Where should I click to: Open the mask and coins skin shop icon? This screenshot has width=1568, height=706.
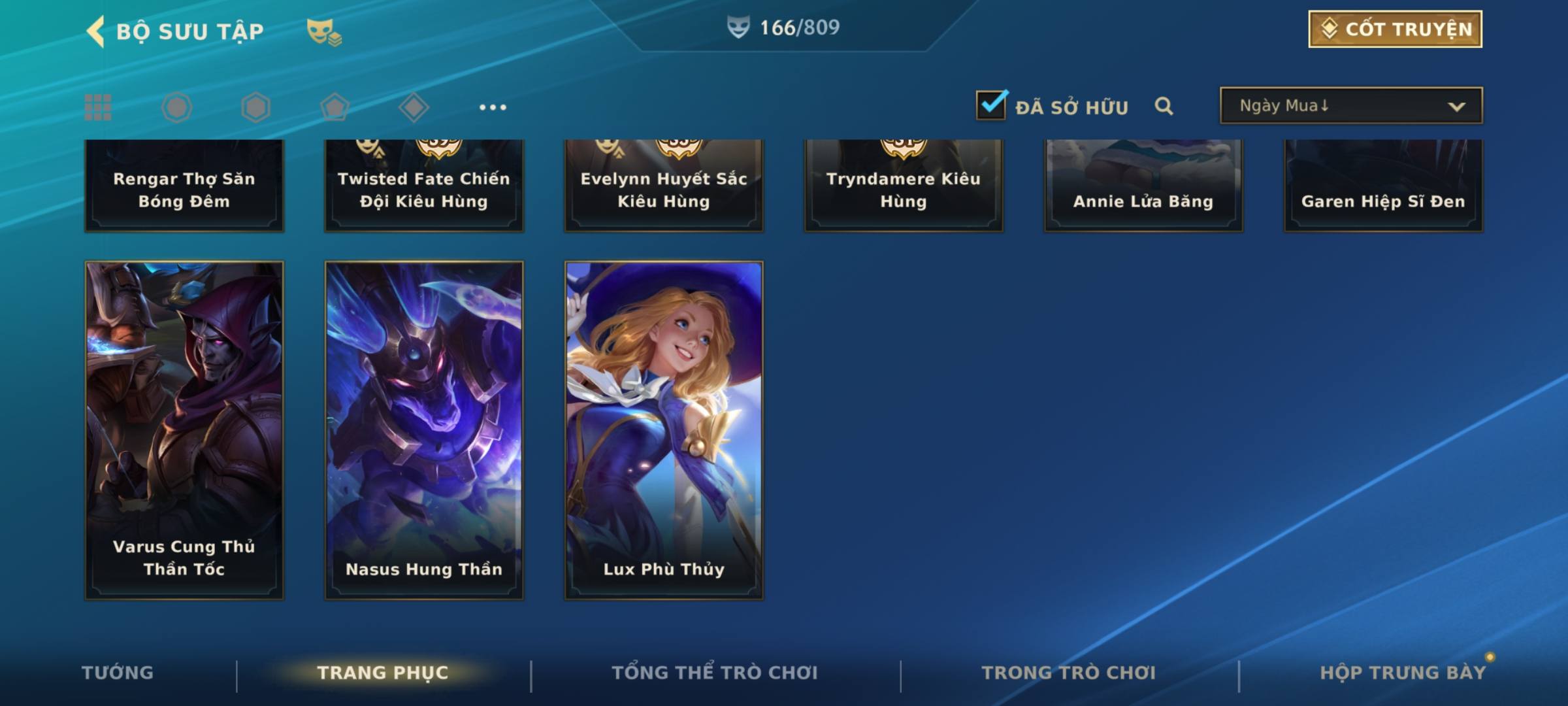(324, 31)
